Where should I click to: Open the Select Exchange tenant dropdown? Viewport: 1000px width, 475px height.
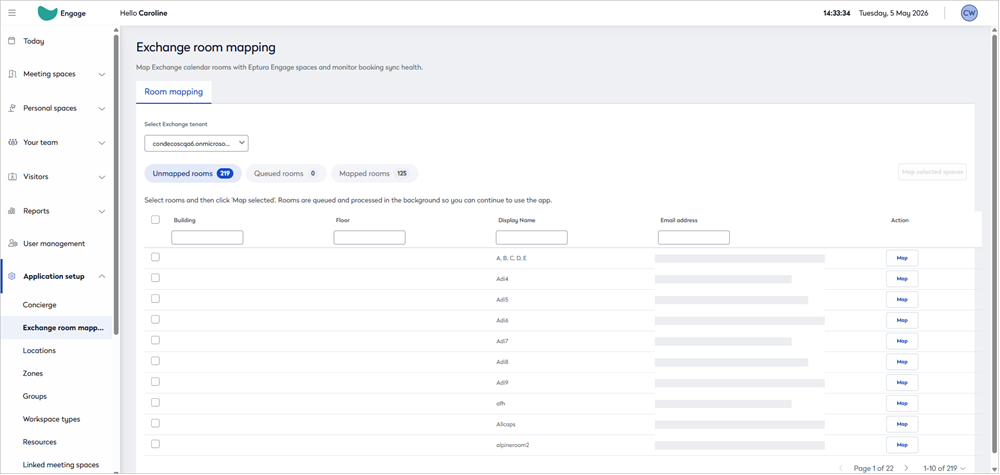click(196, 143)
